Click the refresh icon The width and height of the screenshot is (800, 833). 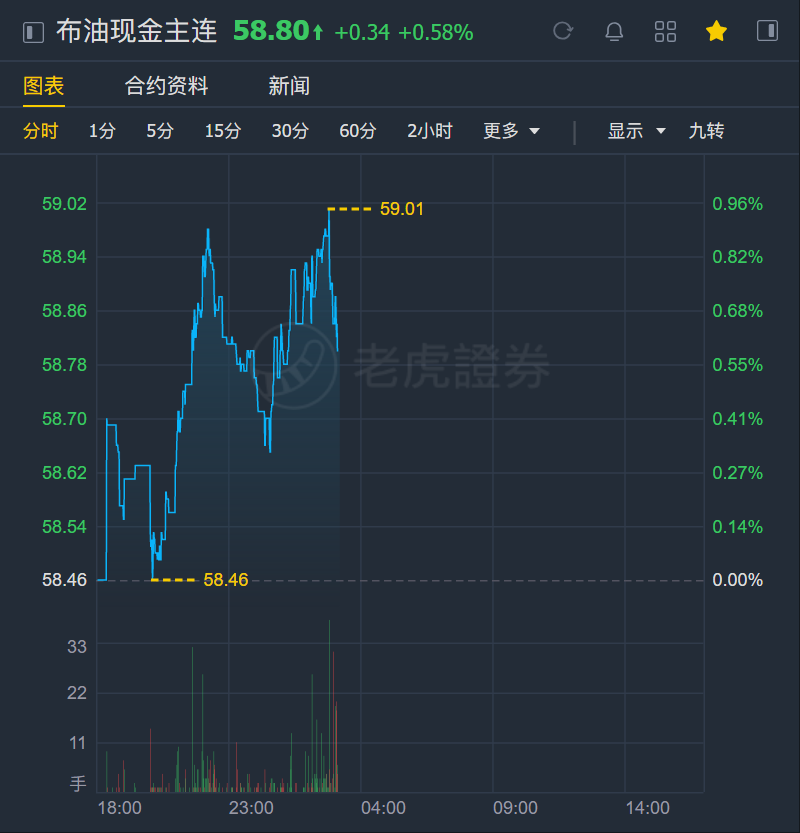[563, 32]
